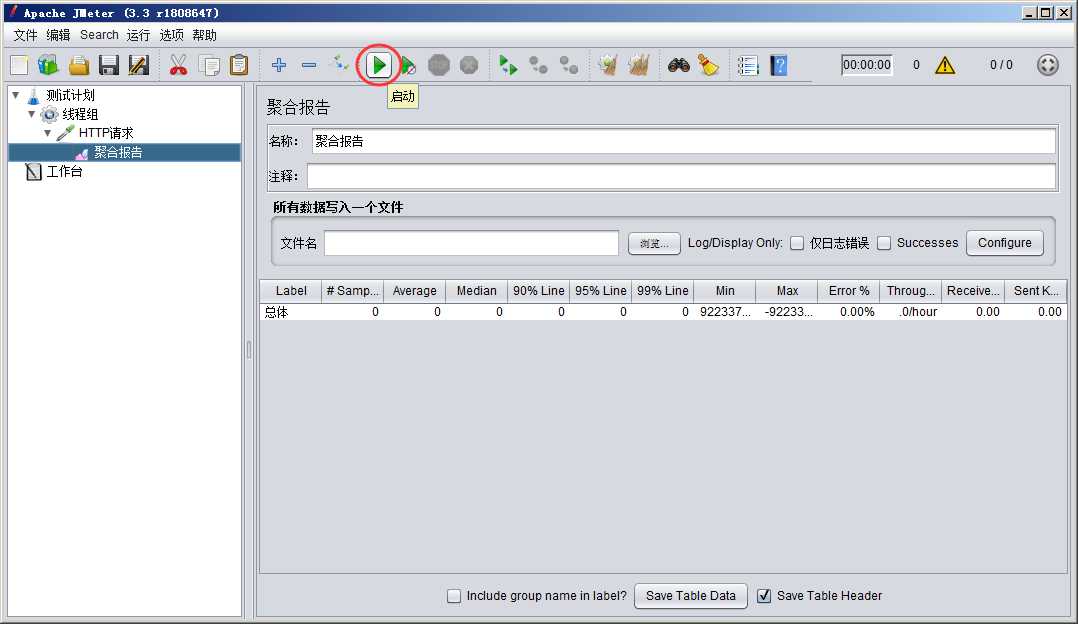Click the Clear results broom icon

pos(608,65)
